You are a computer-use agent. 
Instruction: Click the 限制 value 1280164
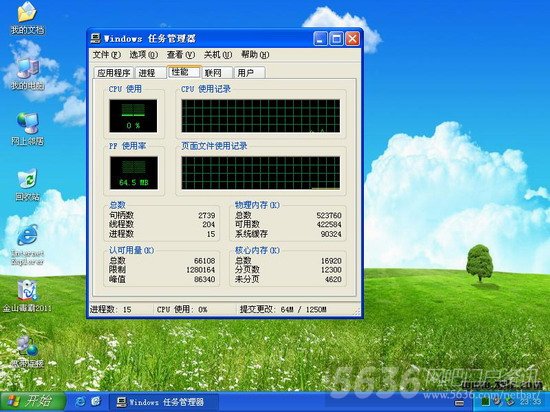(201, 270)
